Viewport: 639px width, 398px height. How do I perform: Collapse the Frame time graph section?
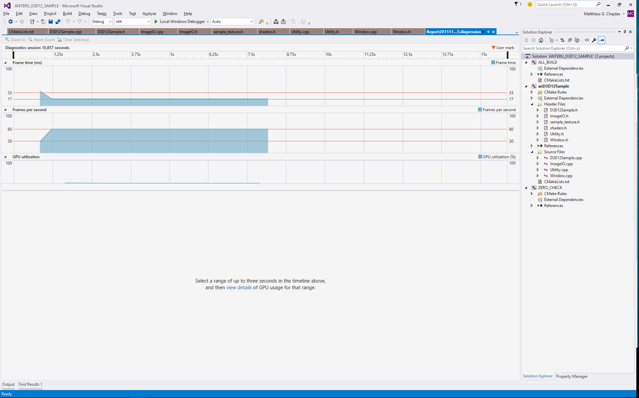tap(5, 63)
